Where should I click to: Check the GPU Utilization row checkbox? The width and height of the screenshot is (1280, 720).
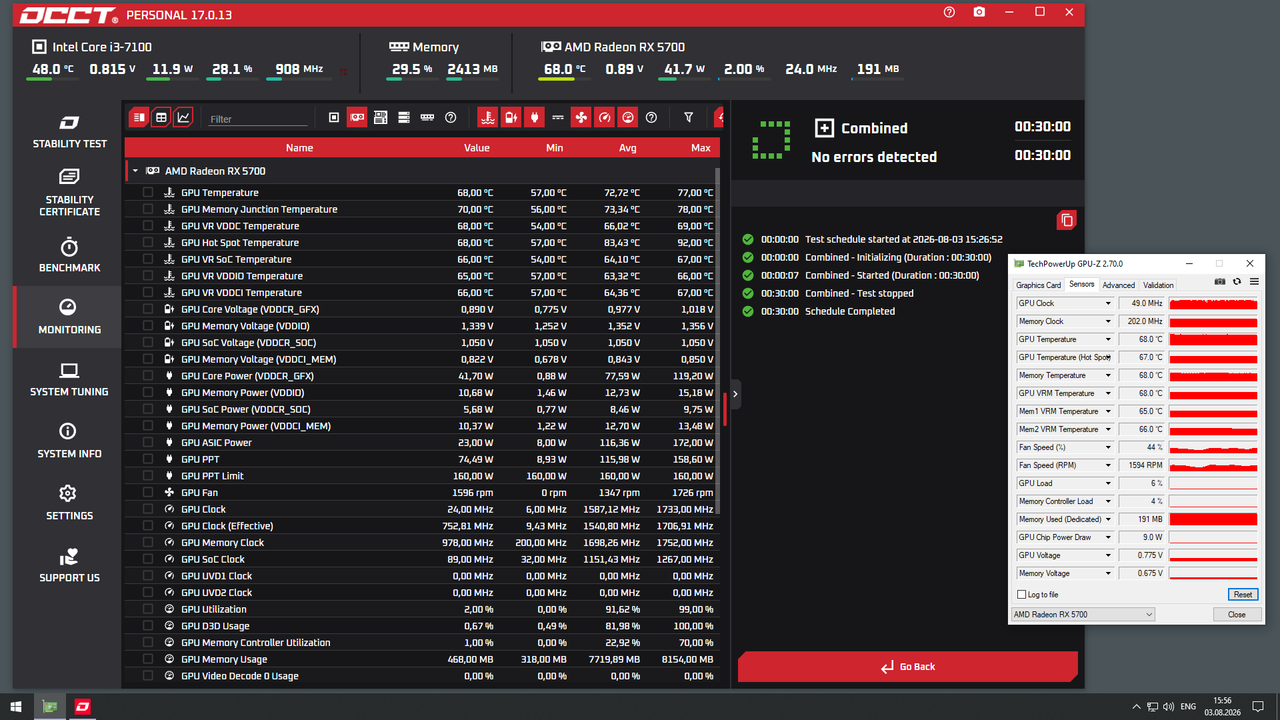(148, 609)
